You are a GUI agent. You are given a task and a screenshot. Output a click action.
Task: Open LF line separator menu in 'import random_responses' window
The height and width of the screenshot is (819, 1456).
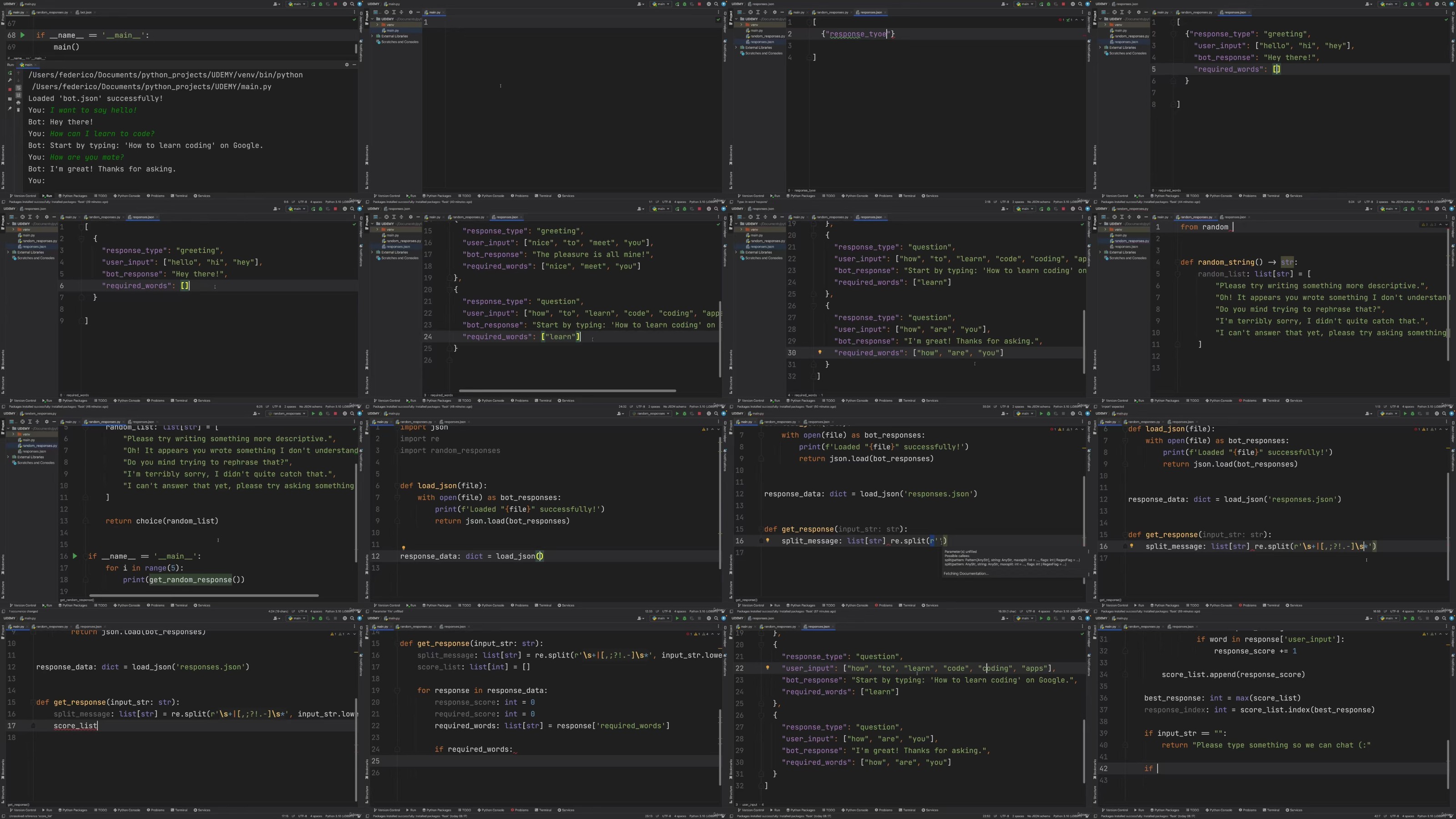click(x=657, y=612)
